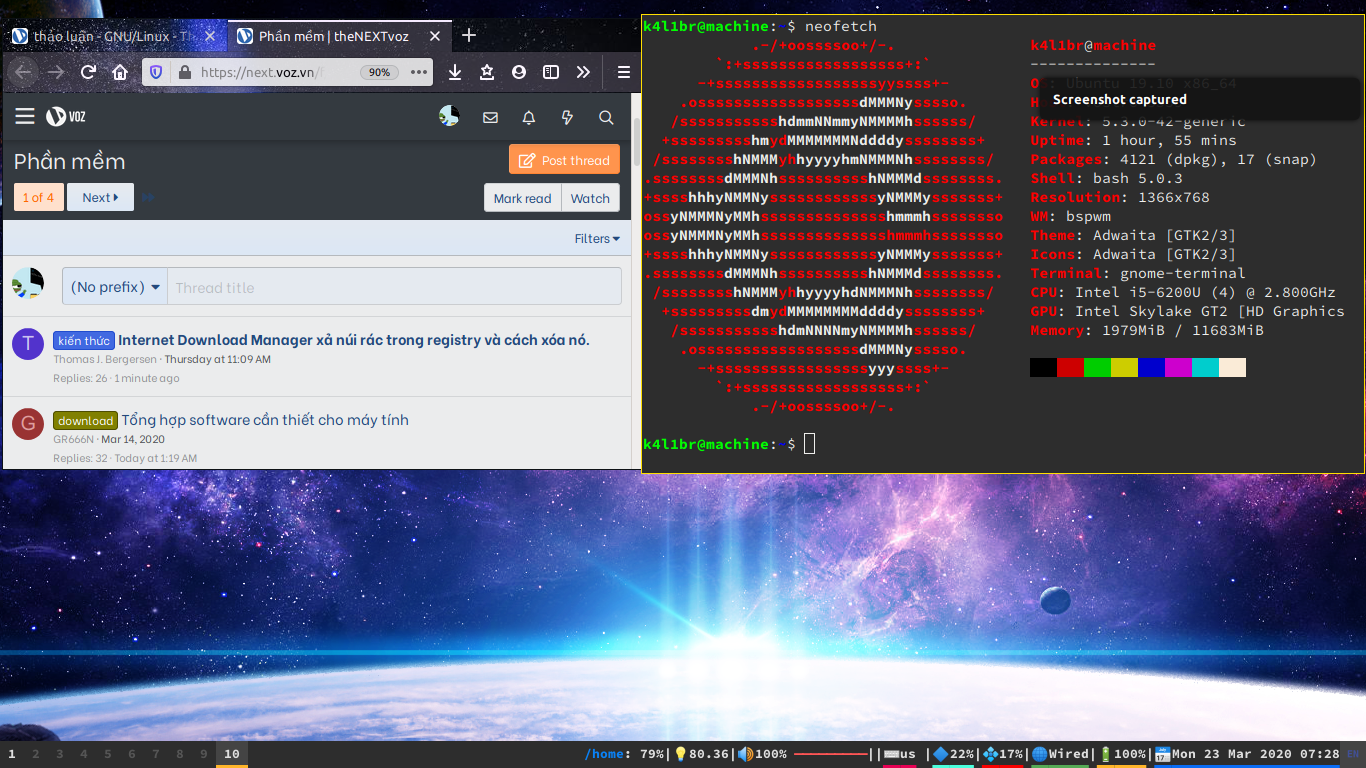Click the red neofetch color block
Image resolution: width=1366 pixels, height=768 pixels.
pos(1070,368)
